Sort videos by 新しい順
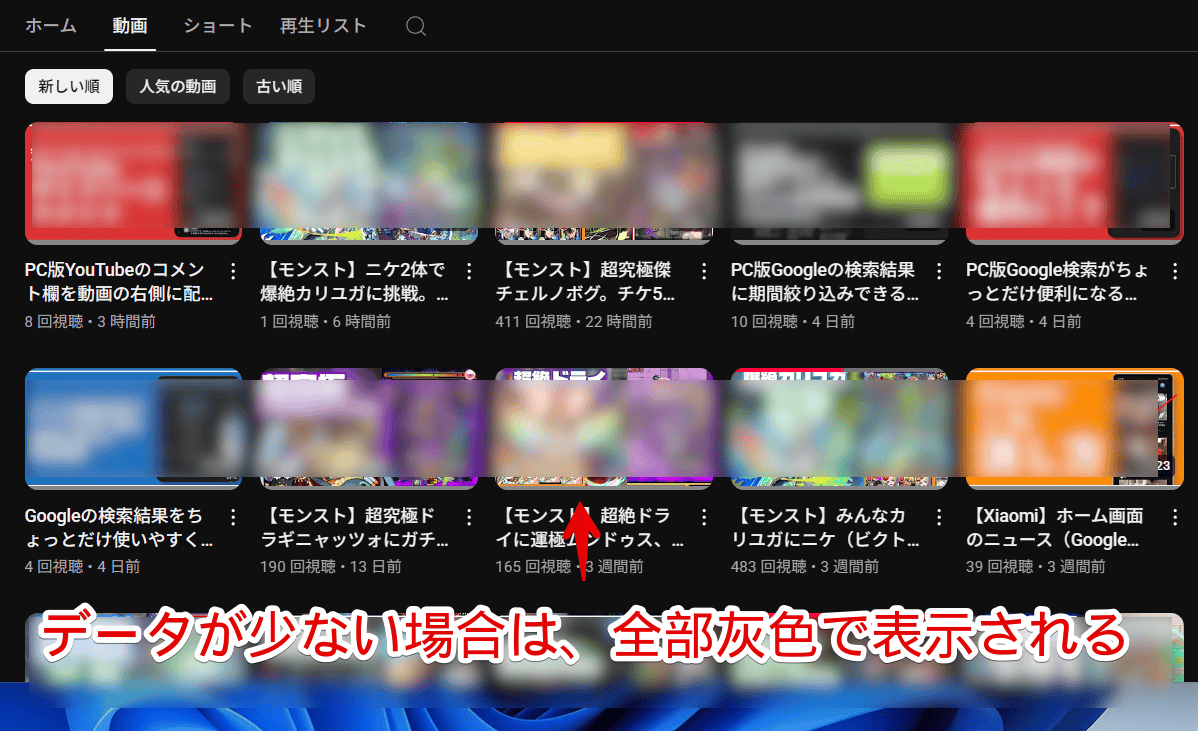The width and height of the screenshot is (1198, 731). [69, 87]
